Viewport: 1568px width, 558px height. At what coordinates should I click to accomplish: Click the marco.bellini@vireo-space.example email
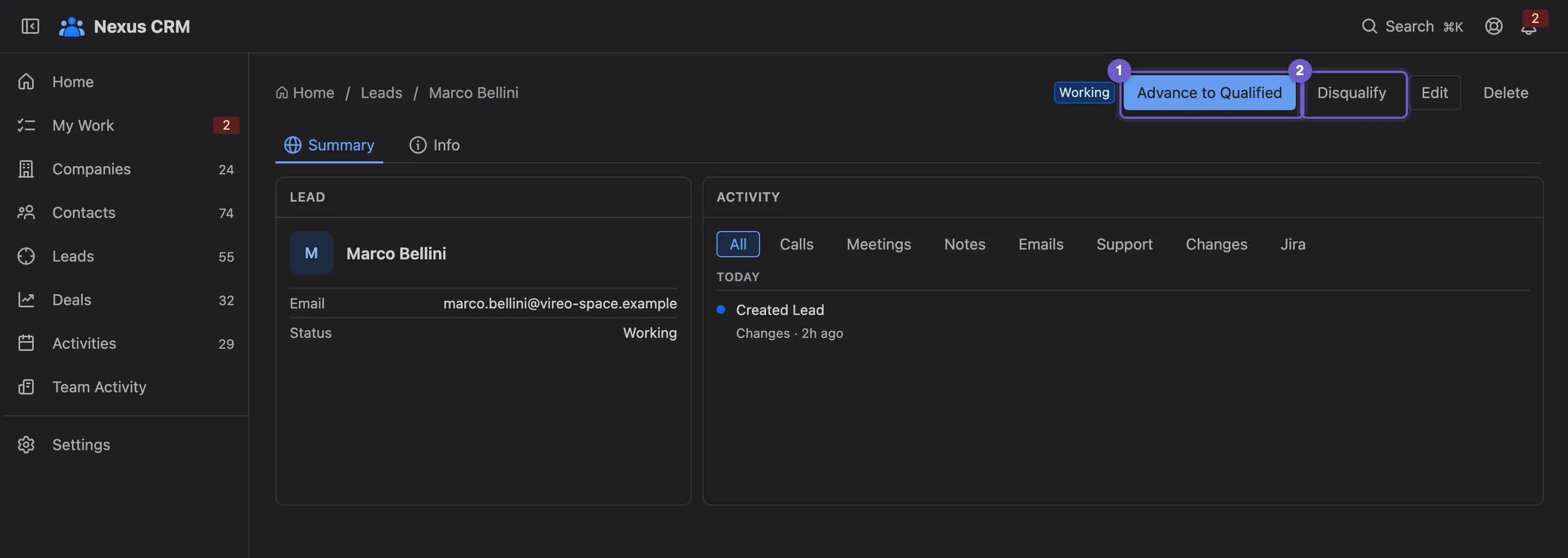coord(559,304)
